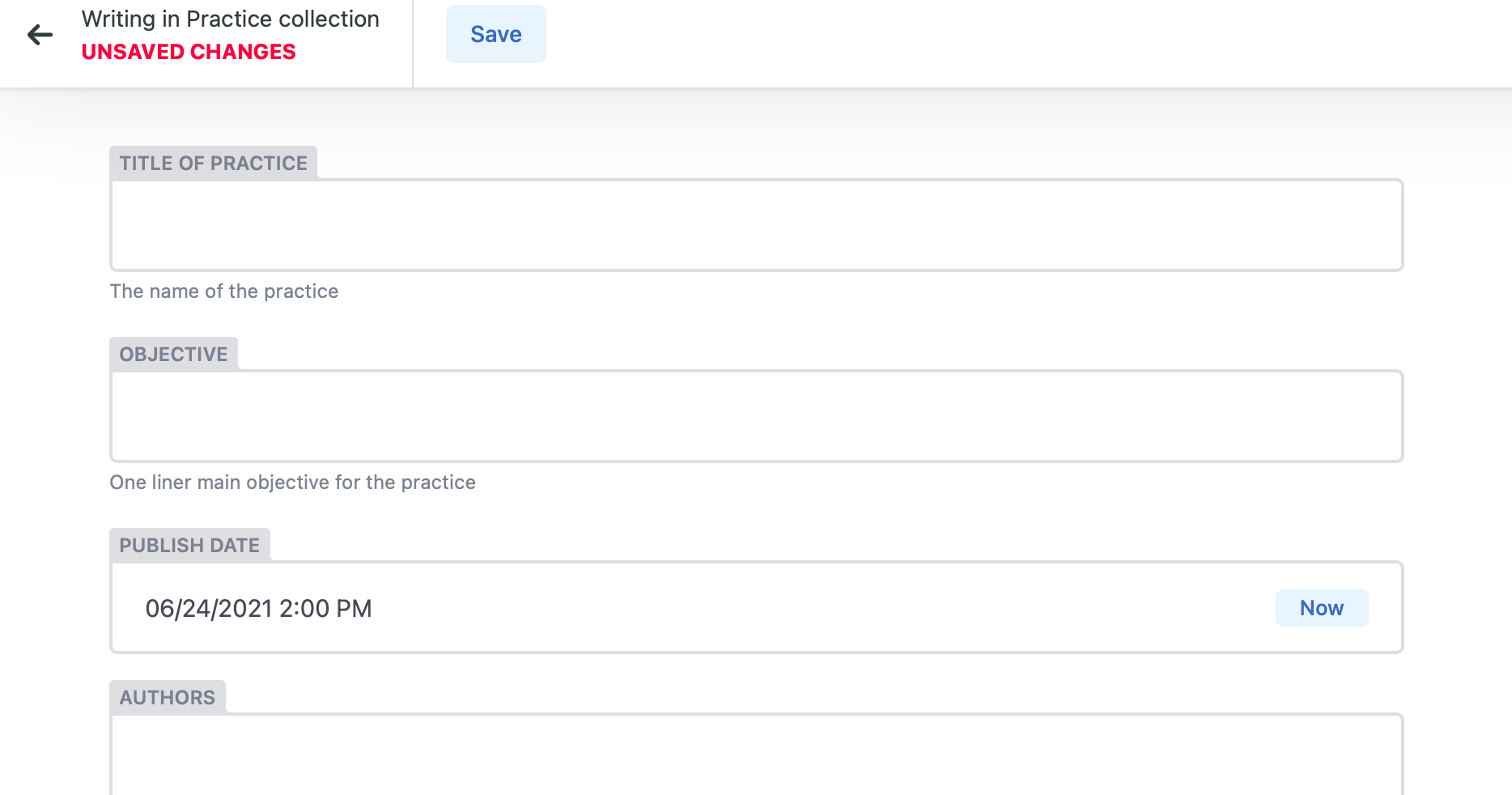Click the date value 06/24/2021 2:00 PM
Image resolution: width=1512 pixels, height=795 pixels.
point(259,608)
